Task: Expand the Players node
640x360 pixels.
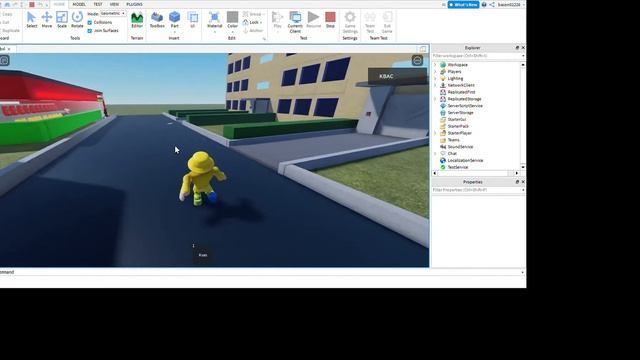Action: pos(435,71)
